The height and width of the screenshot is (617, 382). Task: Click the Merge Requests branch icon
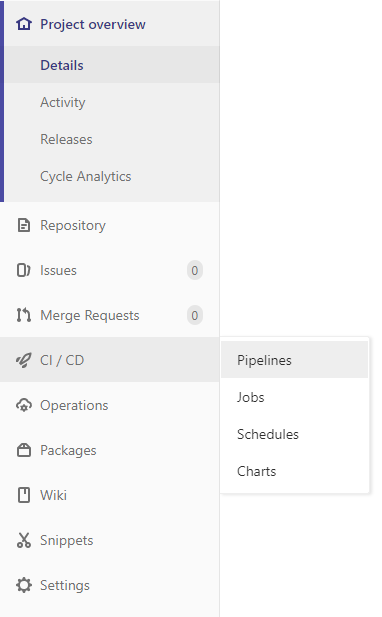click(24, 315)
